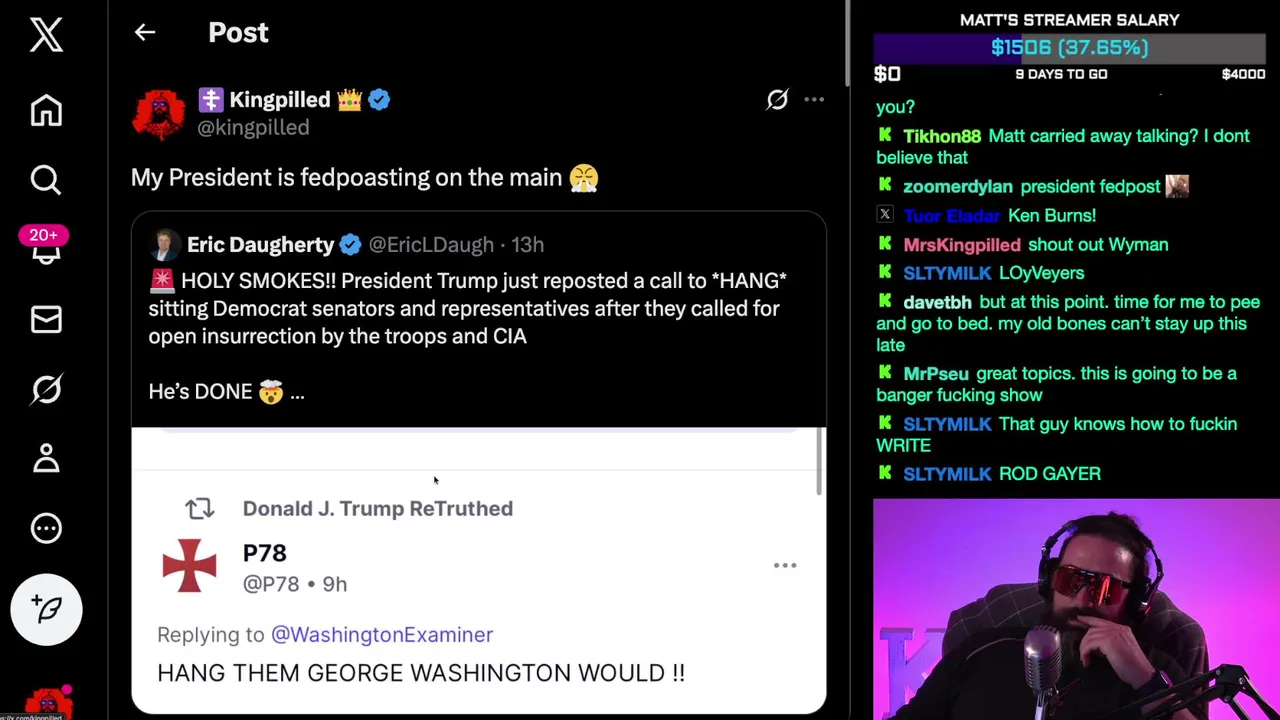Open the Profile person icon
1280x720 pixels.
[46, 459]
